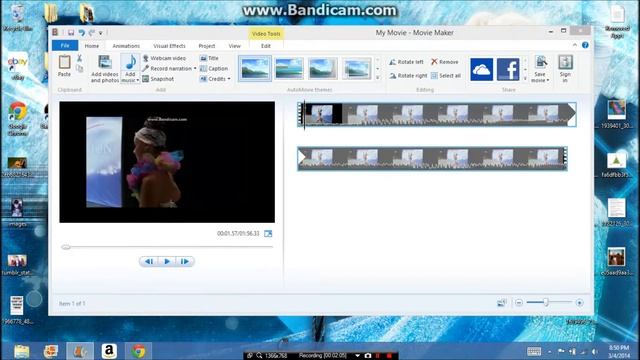This screenshot has width=640, height=360.
Task: Click the Redo arrow
Action: [x=91, y=32]
